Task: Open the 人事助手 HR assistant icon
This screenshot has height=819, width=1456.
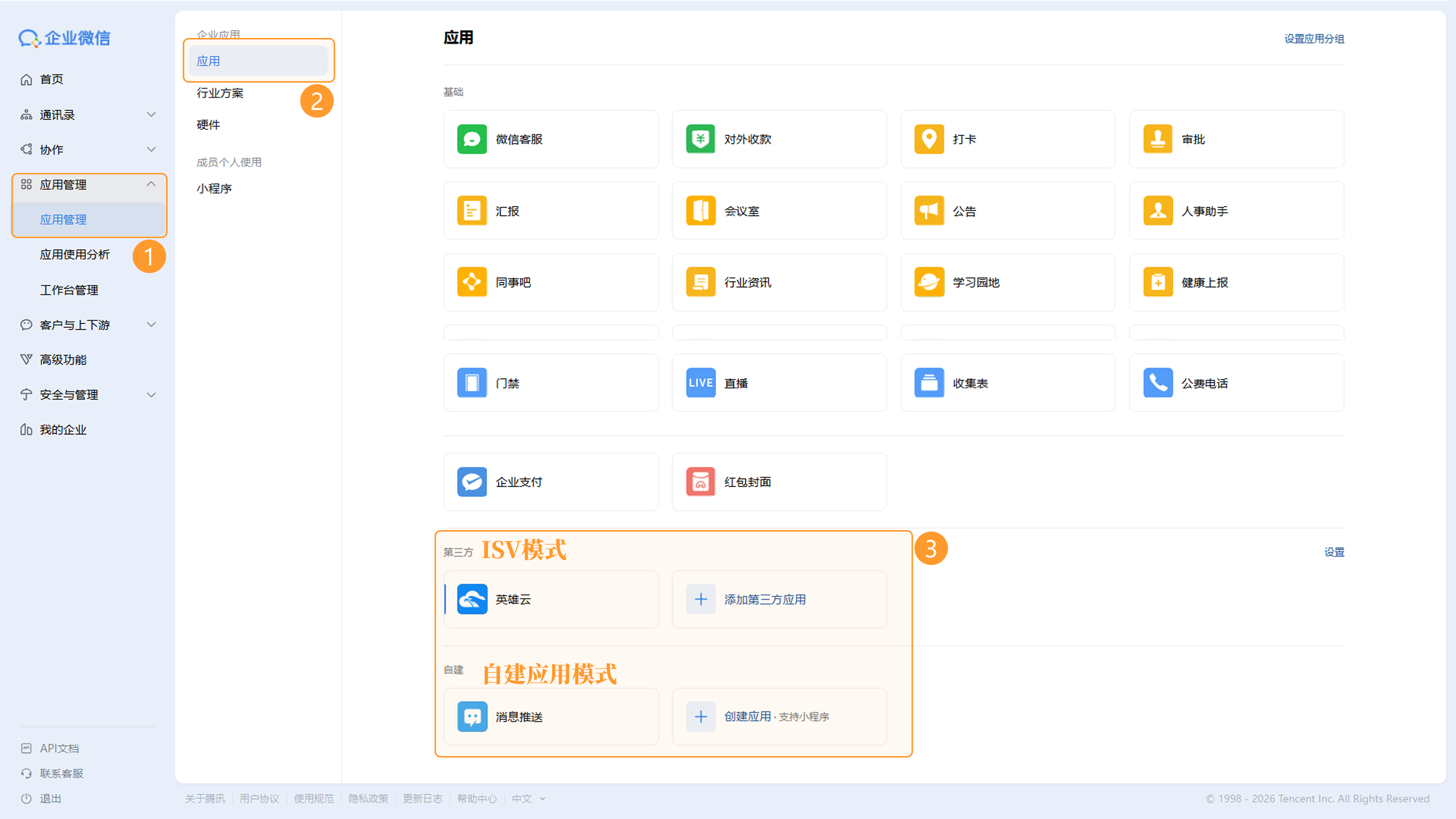Action: click(x=1158, y=211)
